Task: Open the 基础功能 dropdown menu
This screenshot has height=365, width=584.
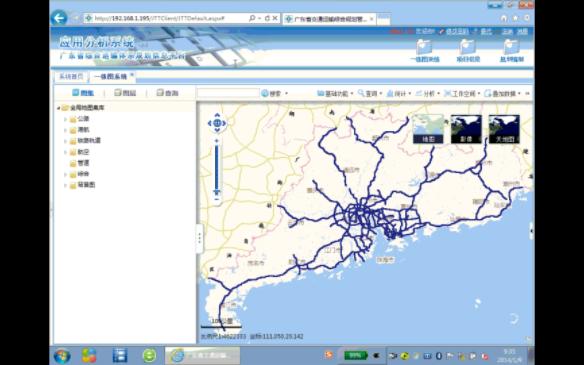Action: click(335, 93)
